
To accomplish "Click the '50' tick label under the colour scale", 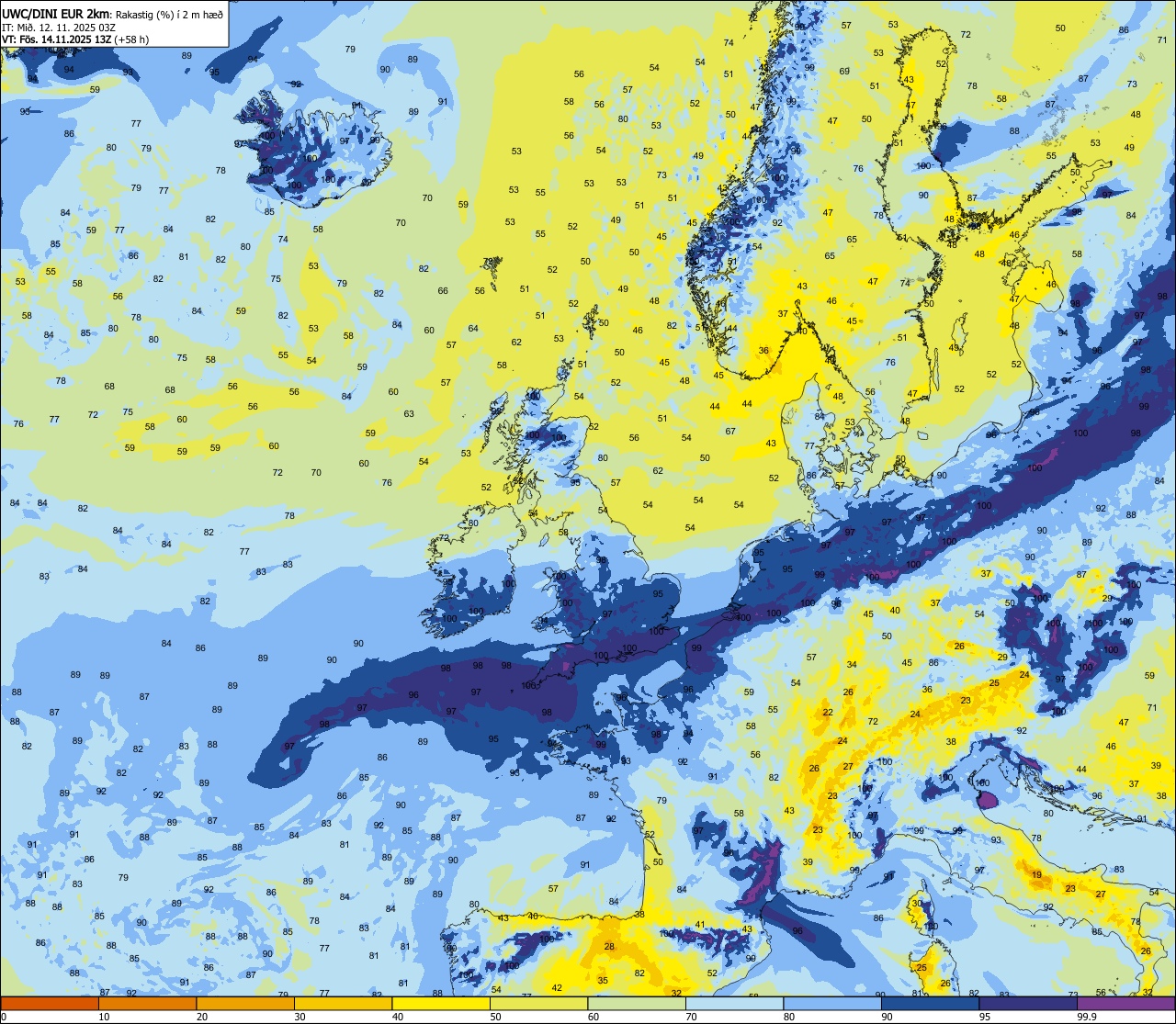I will (x=496, y=1017).
